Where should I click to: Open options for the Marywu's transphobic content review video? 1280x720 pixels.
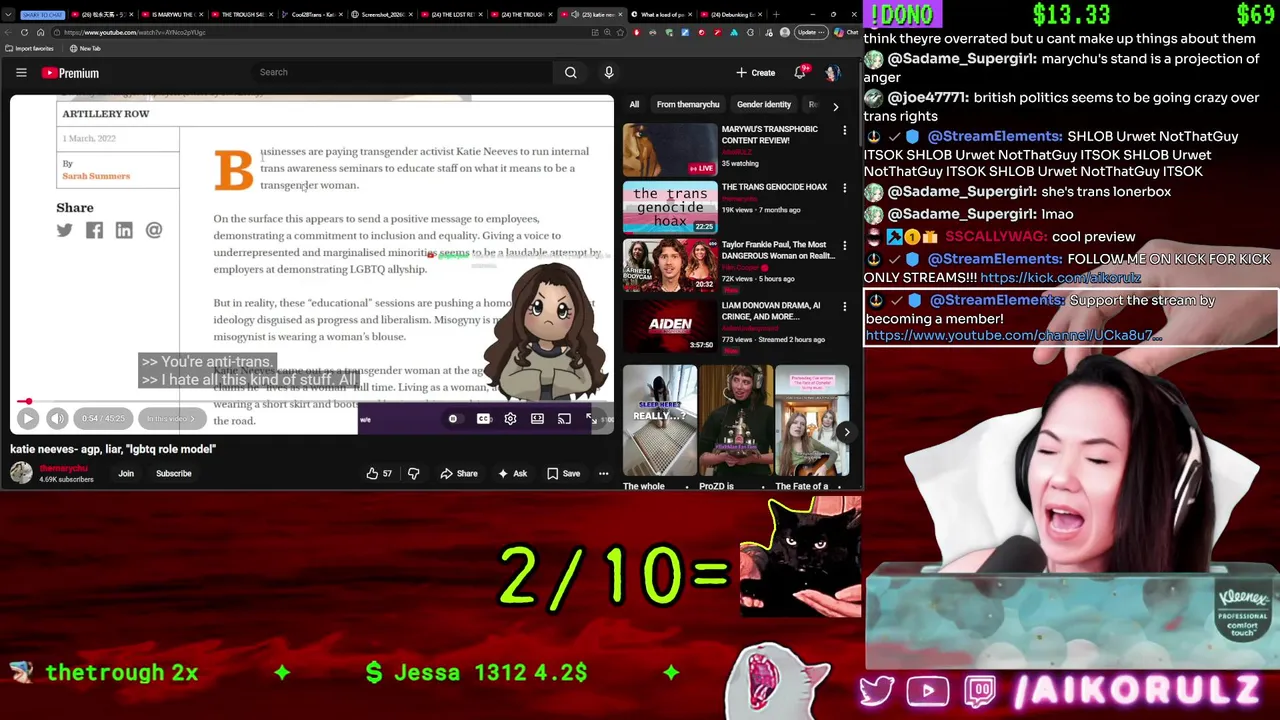point(844,131)
